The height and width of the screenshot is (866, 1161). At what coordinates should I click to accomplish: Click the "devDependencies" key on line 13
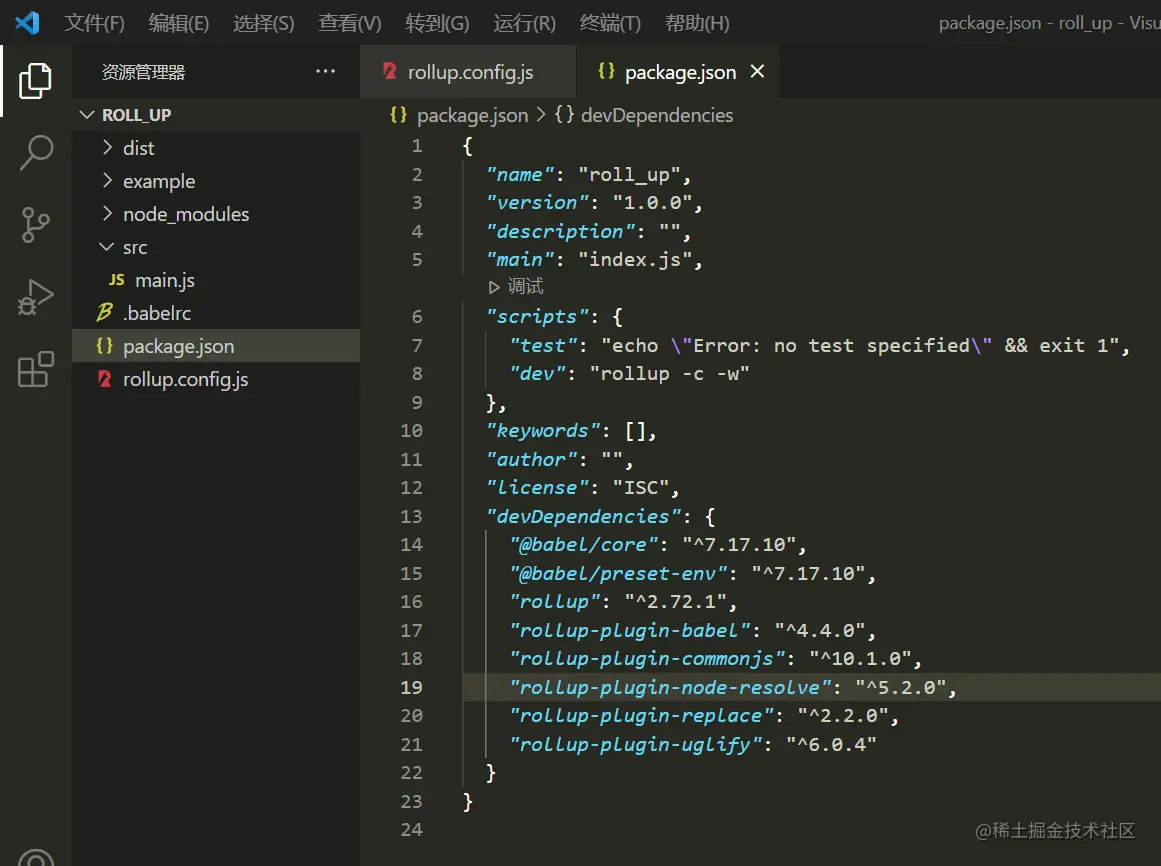coord(583,517)
